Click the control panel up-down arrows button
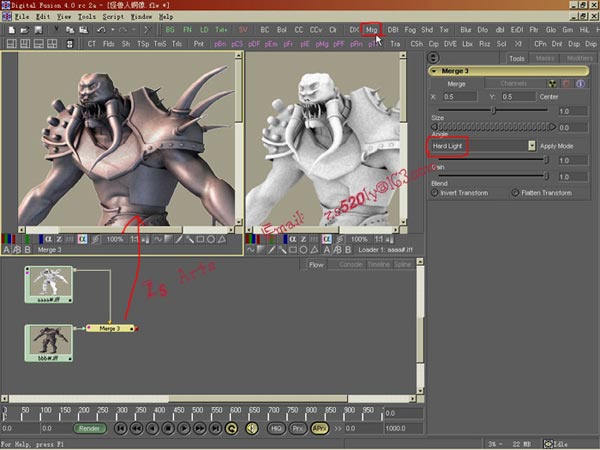 click(x=433, y=58)
